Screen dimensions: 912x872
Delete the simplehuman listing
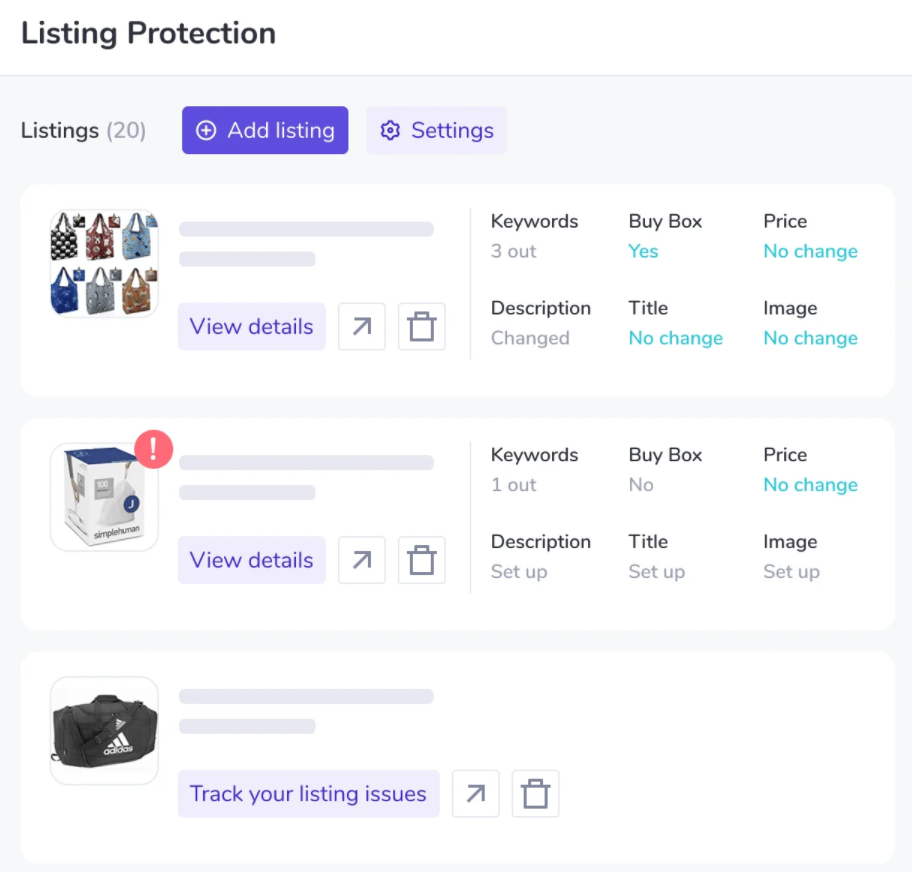(x=422, y=560)
